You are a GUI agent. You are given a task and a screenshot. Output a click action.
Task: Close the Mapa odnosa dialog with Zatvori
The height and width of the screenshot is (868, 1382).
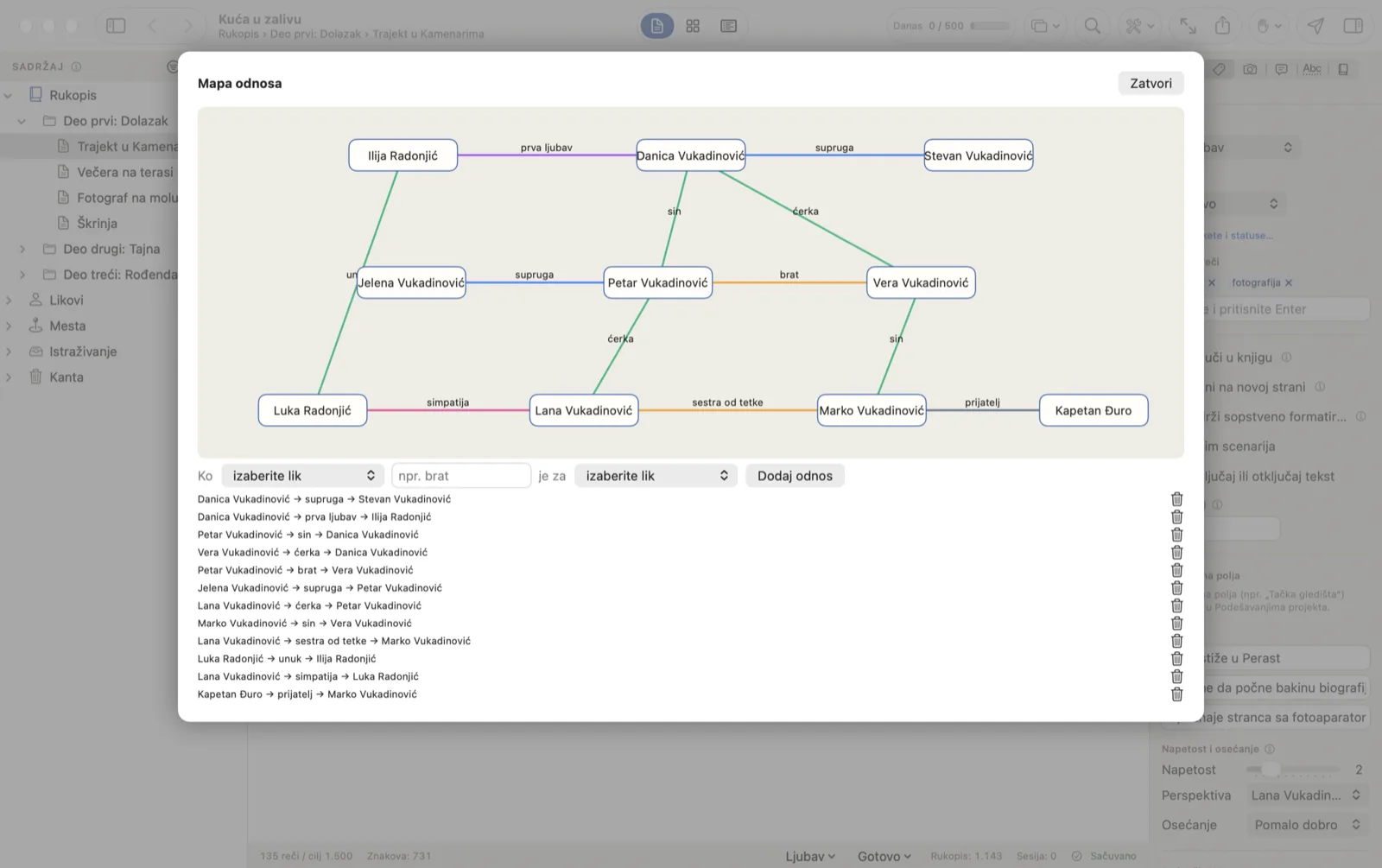(1151, 83)
